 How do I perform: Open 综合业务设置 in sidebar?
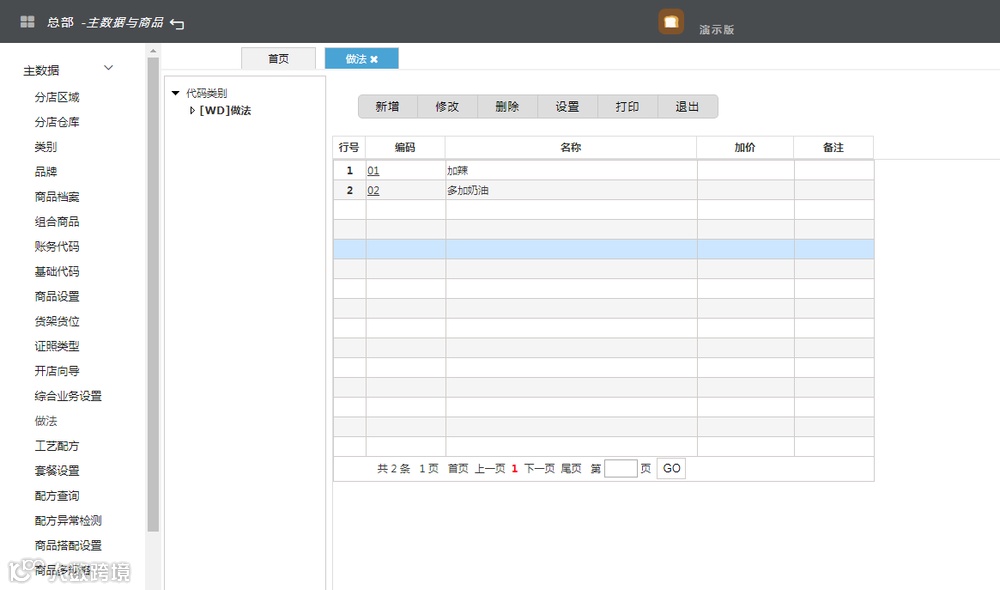[x=68, y=395]
